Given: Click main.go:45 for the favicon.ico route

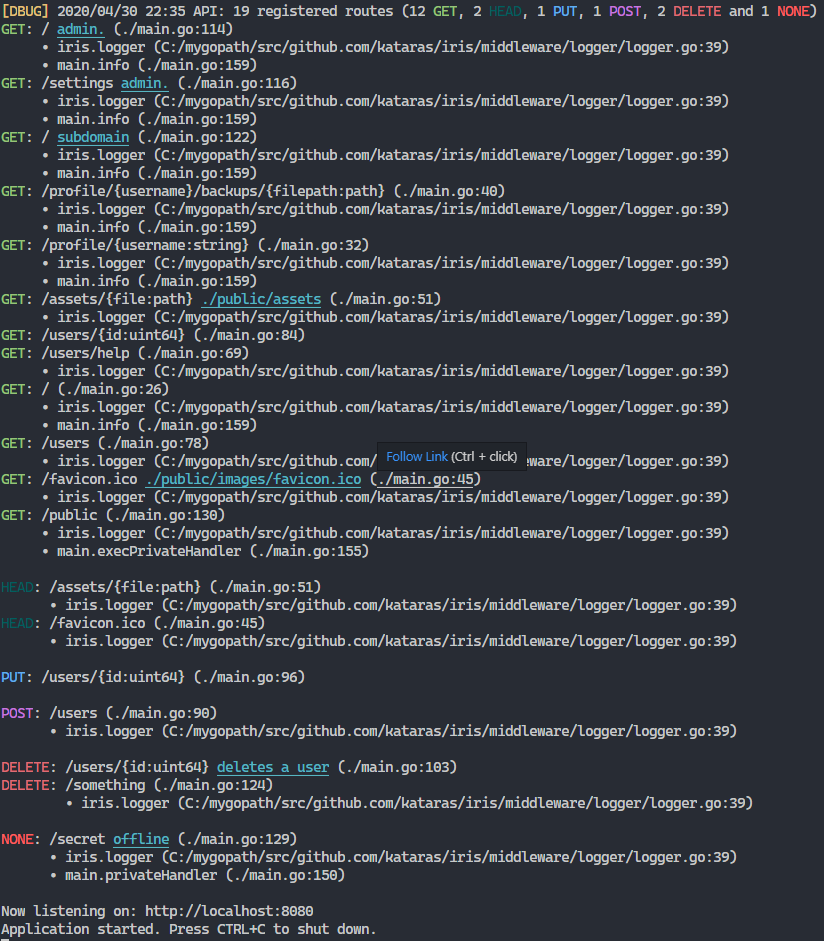Looking at the screenshot, I should (x=434, y=479).
